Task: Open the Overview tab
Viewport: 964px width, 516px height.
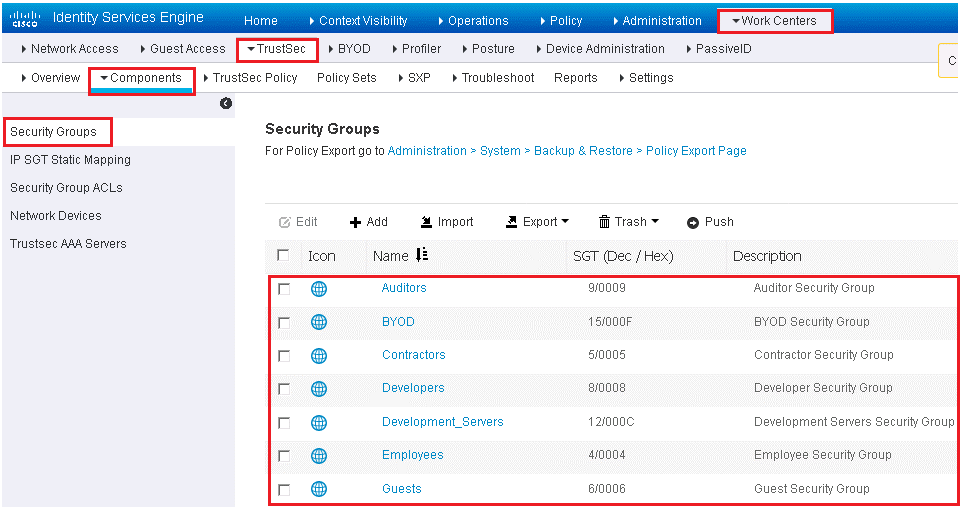Action: [50, 78]
